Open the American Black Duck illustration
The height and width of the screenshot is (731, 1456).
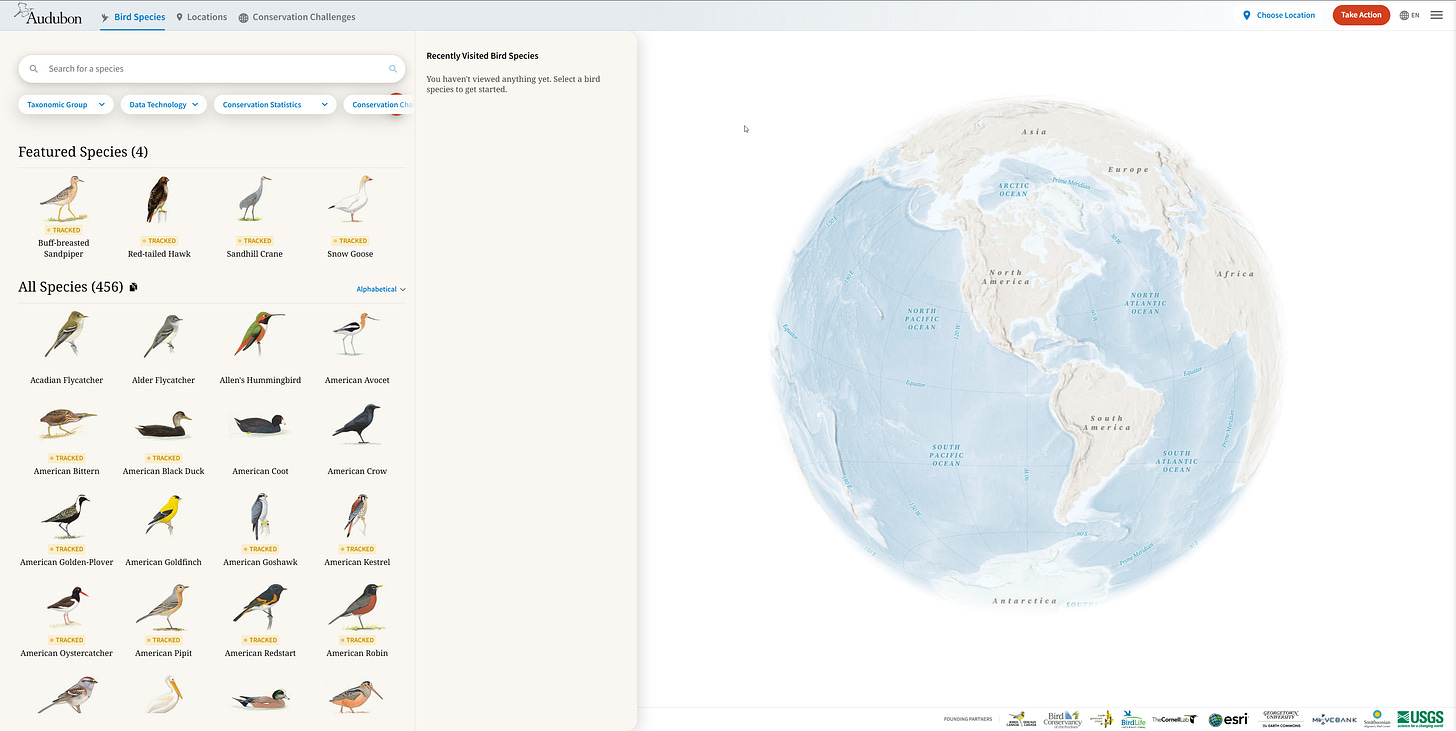pyautogui.click(x=163, y=425)
